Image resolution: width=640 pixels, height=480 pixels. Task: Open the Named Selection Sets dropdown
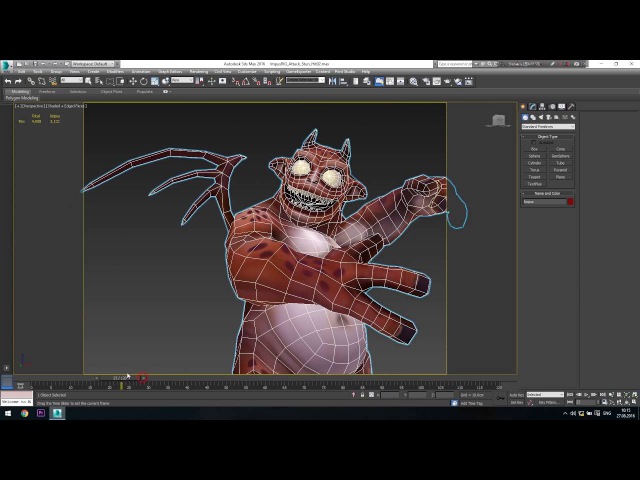coord(305,80)
